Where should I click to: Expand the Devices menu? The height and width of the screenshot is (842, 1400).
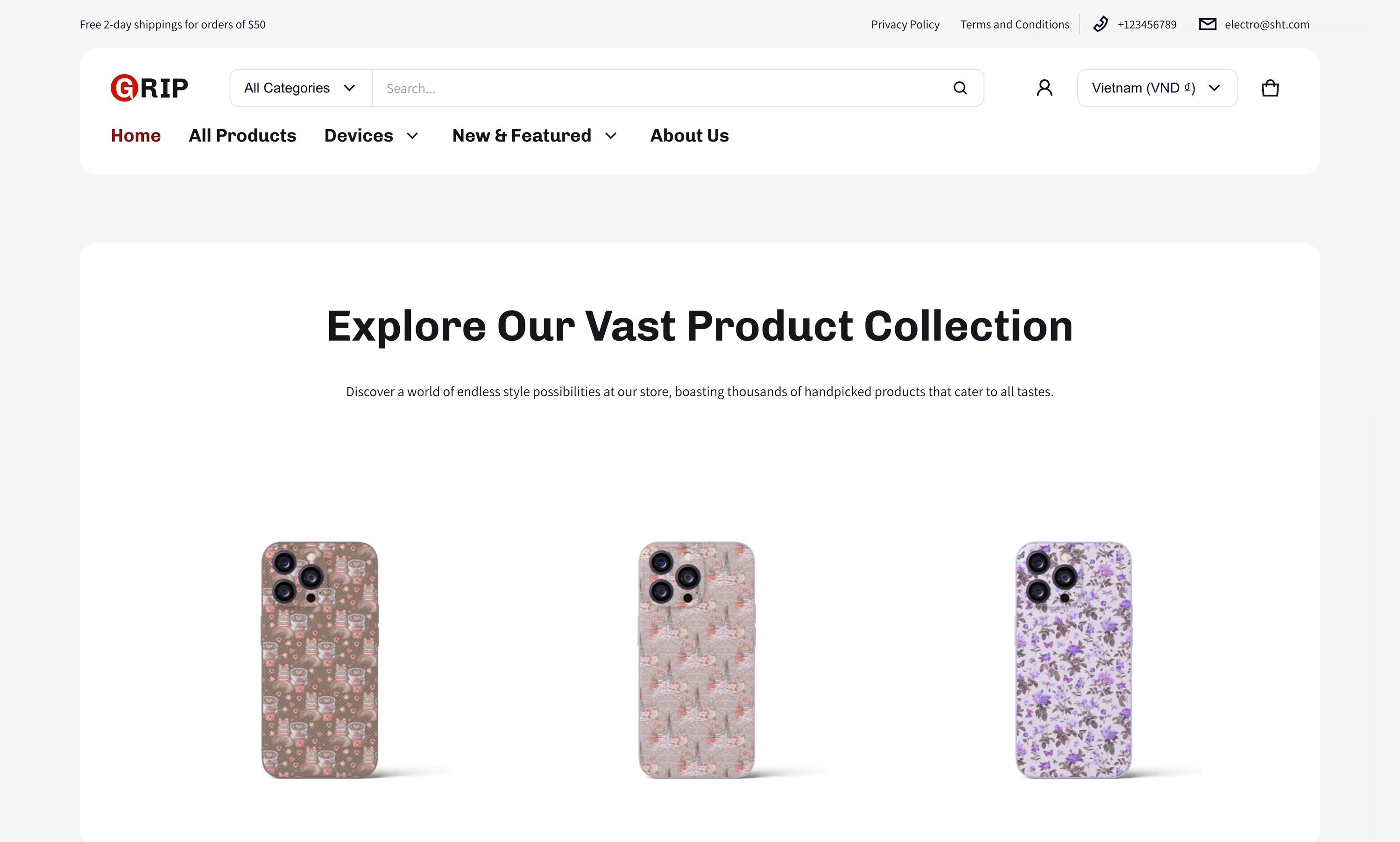371,136
